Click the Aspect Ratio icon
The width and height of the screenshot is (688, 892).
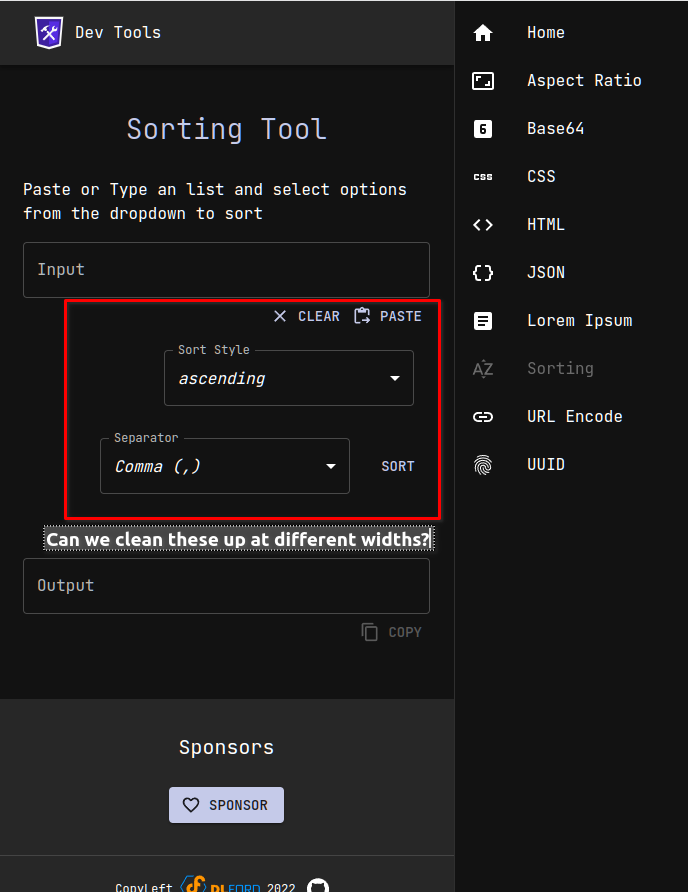coord(483,81)
